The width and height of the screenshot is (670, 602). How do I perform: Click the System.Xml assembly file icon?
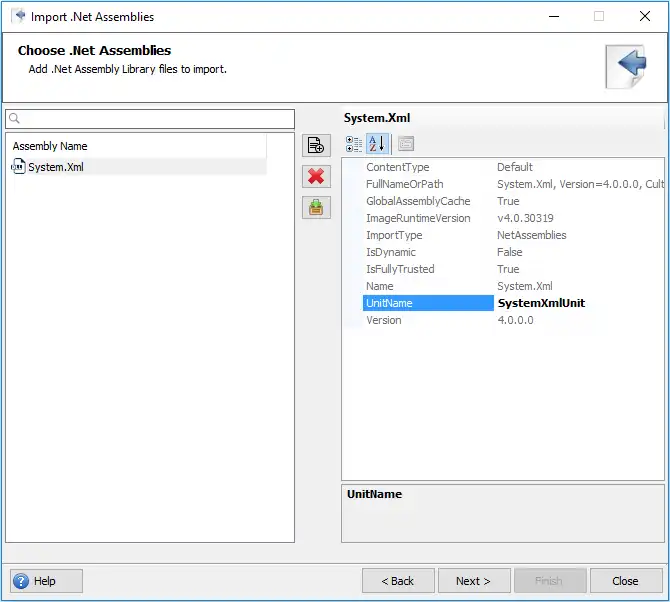tap(18, 167)
